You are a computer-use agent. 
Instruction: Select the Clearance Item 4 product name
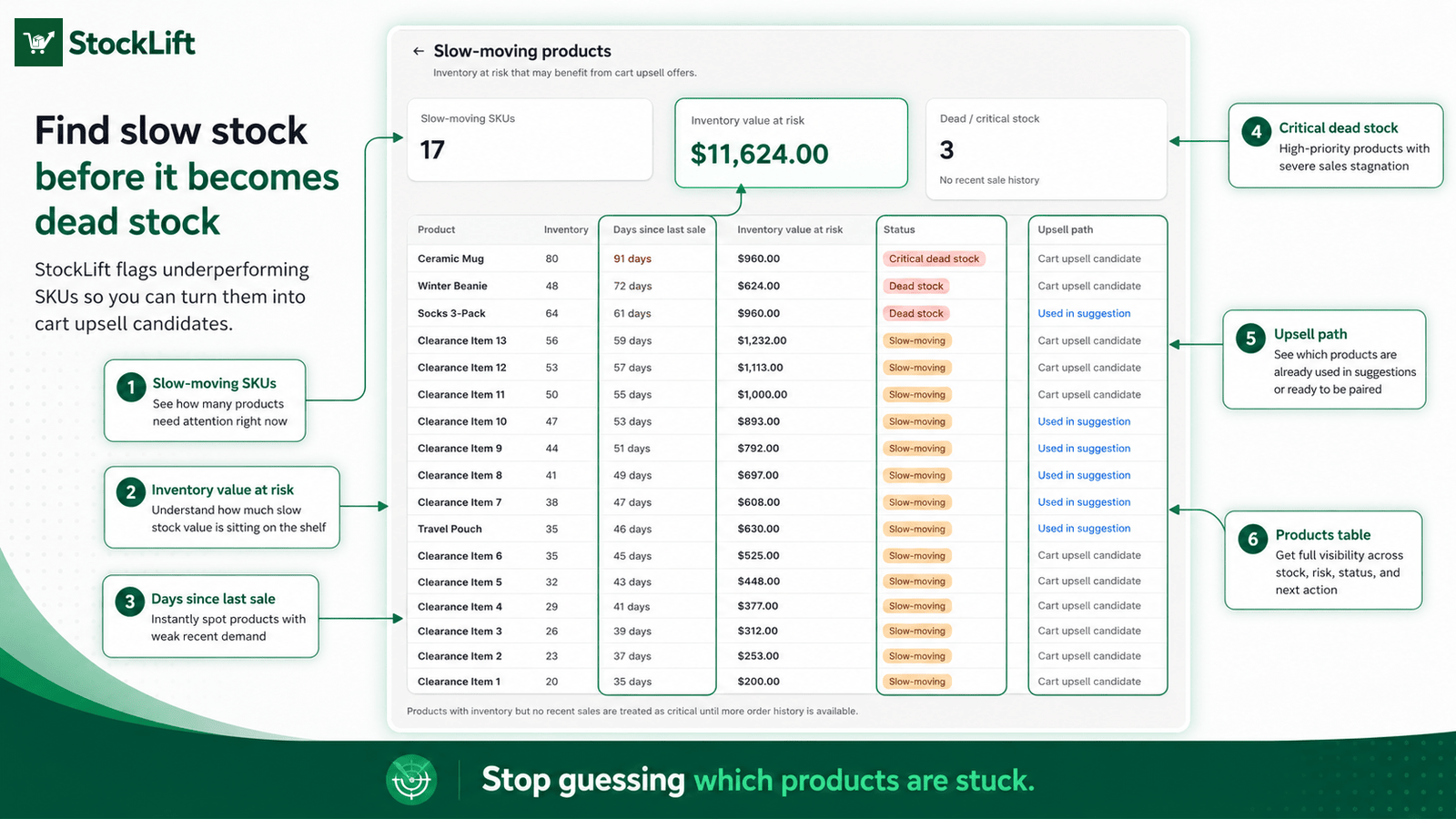coord(460,607)
